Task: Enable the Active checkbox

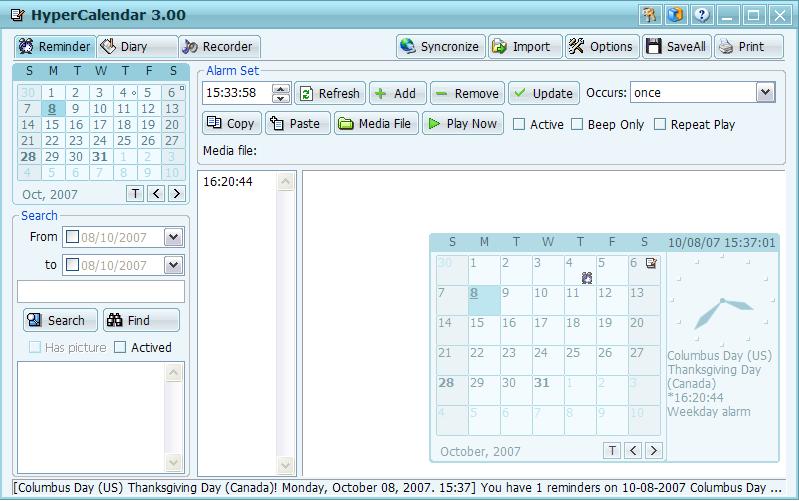Action: click(x=519, y=125)
